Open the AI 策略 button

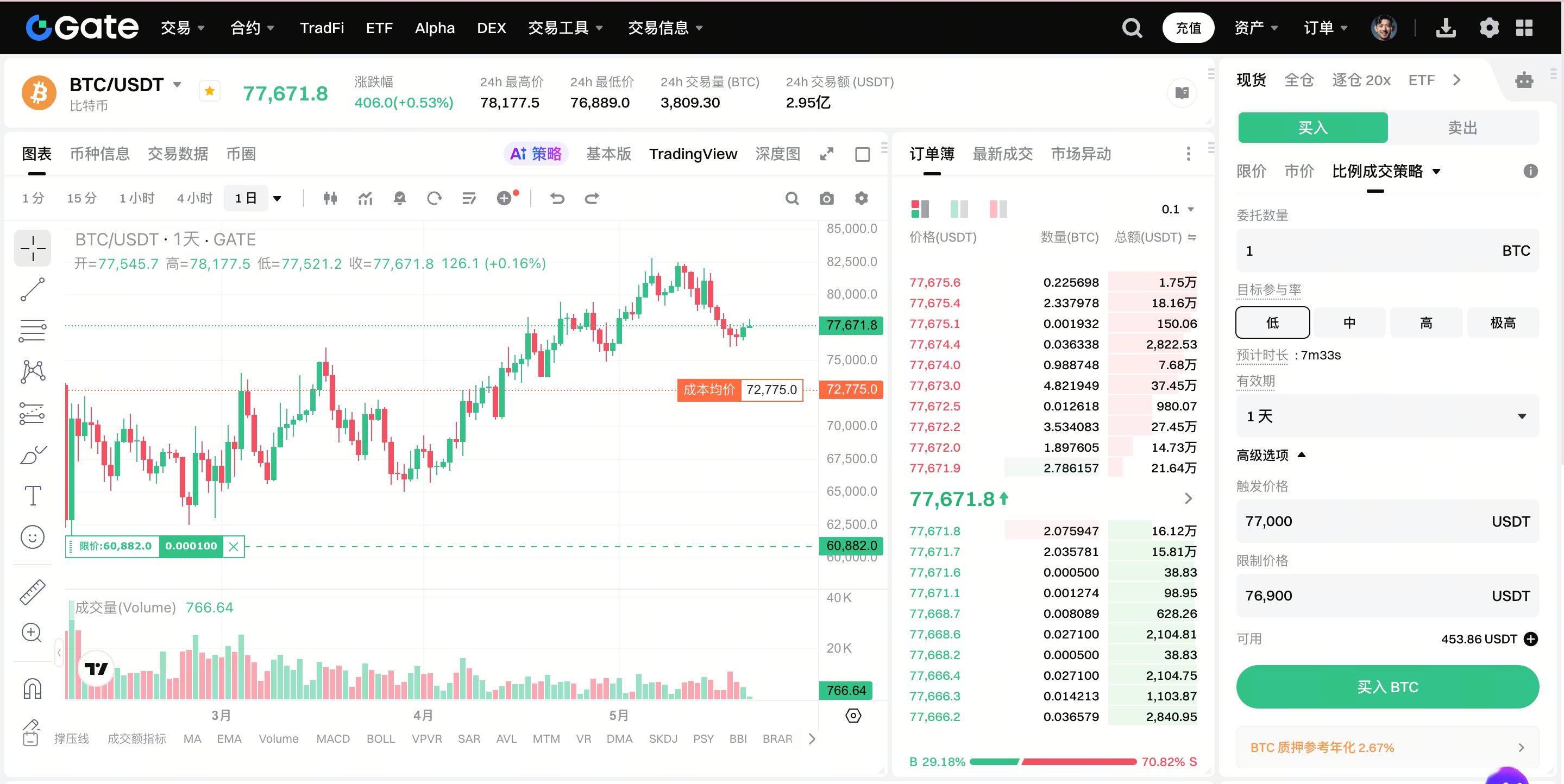536,154
